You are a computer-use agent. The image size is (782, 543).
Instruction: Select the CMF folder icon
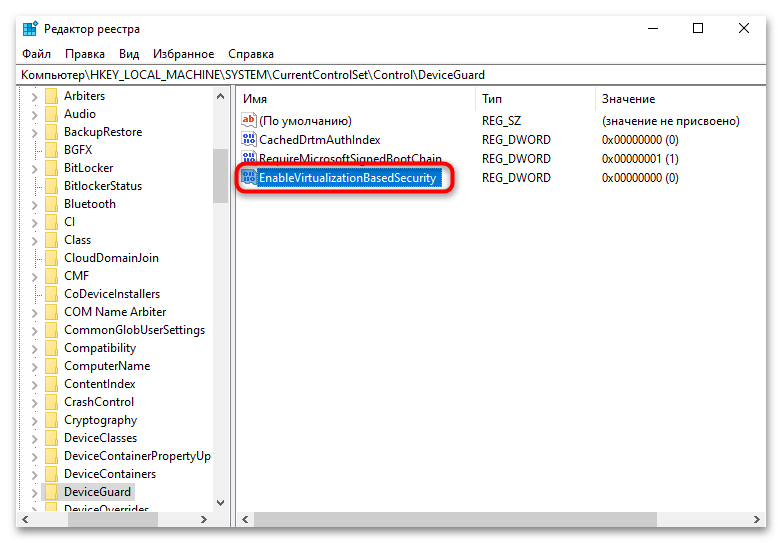point(51,276)
